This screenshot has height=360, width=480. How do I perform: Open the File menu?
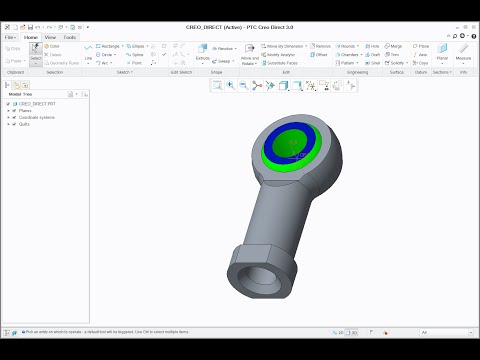point(10,37)
